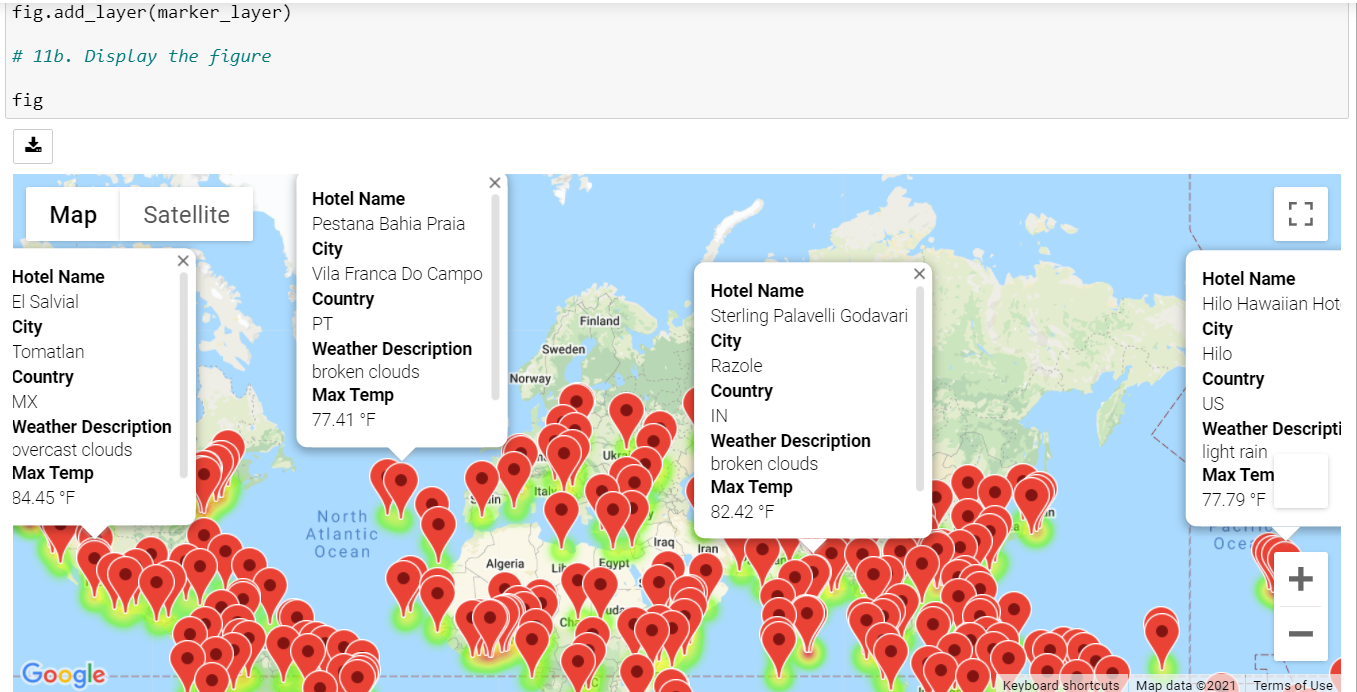
Task: Switch to the Satellite map view
Action: [186, 215]
